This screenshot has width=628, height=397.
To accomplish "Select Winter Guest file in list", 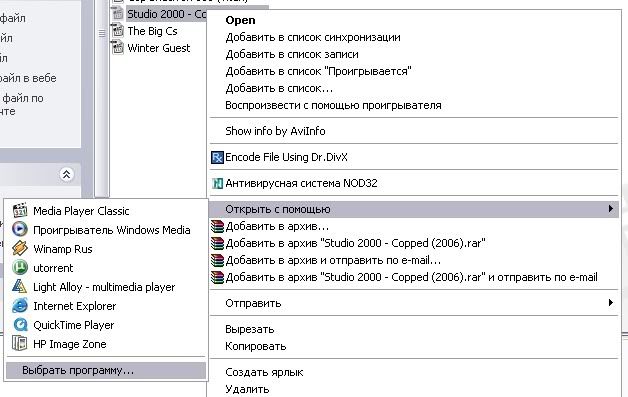I will [159, 48].
